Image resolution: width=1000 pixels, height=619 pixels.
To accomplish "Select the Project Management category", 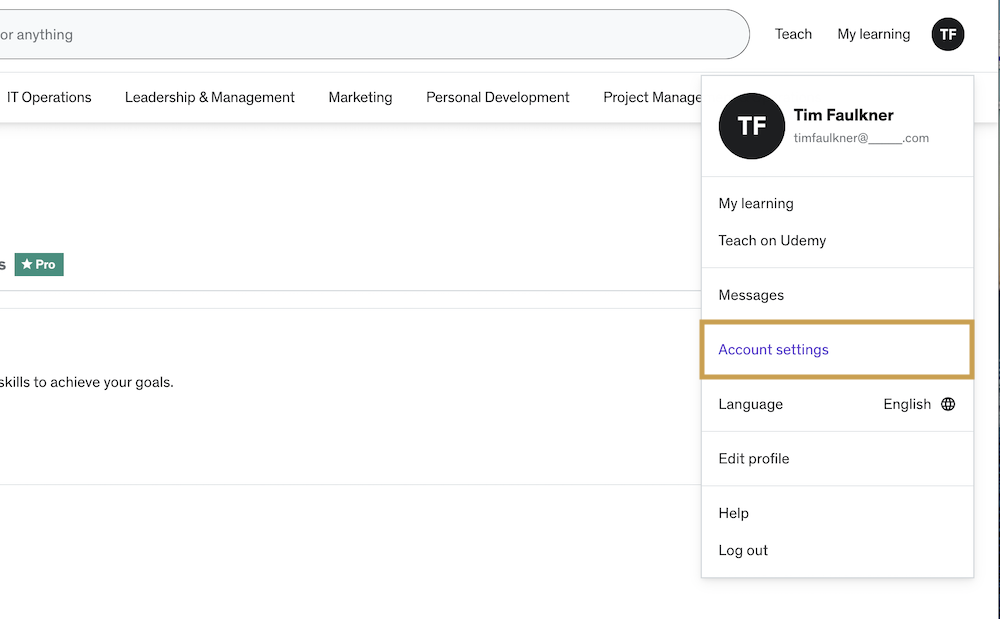I will pyautogui.click(x=652, y=97).
